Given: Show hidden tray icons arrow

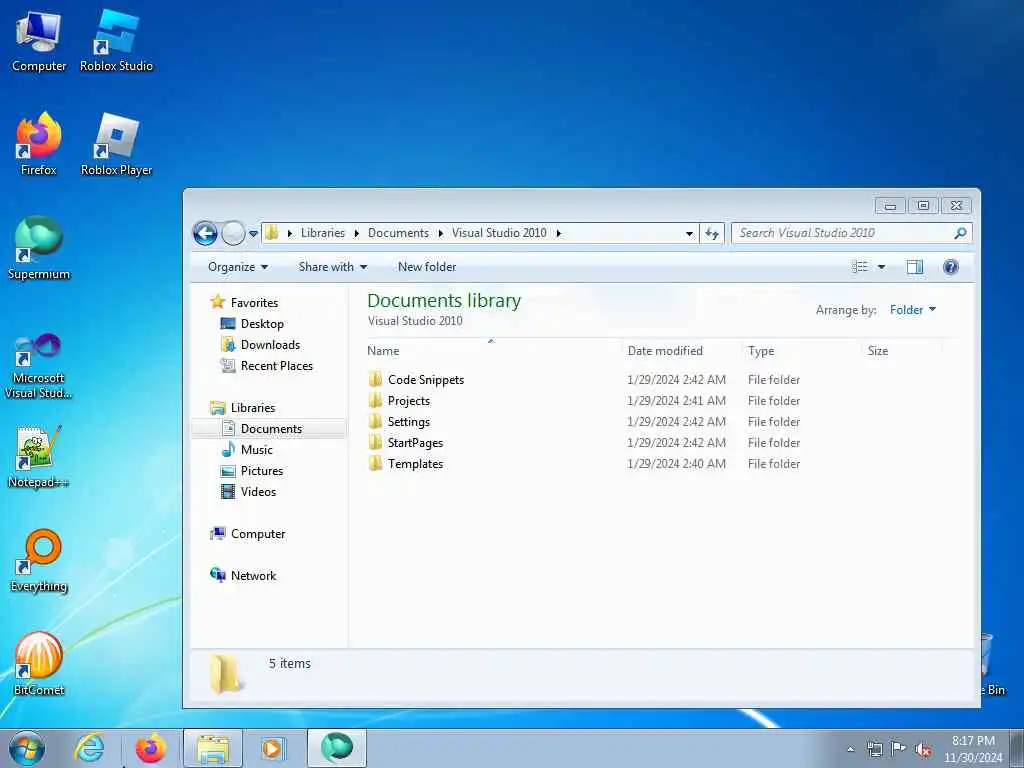Looking at the screenshot, I should click(850, 750).
